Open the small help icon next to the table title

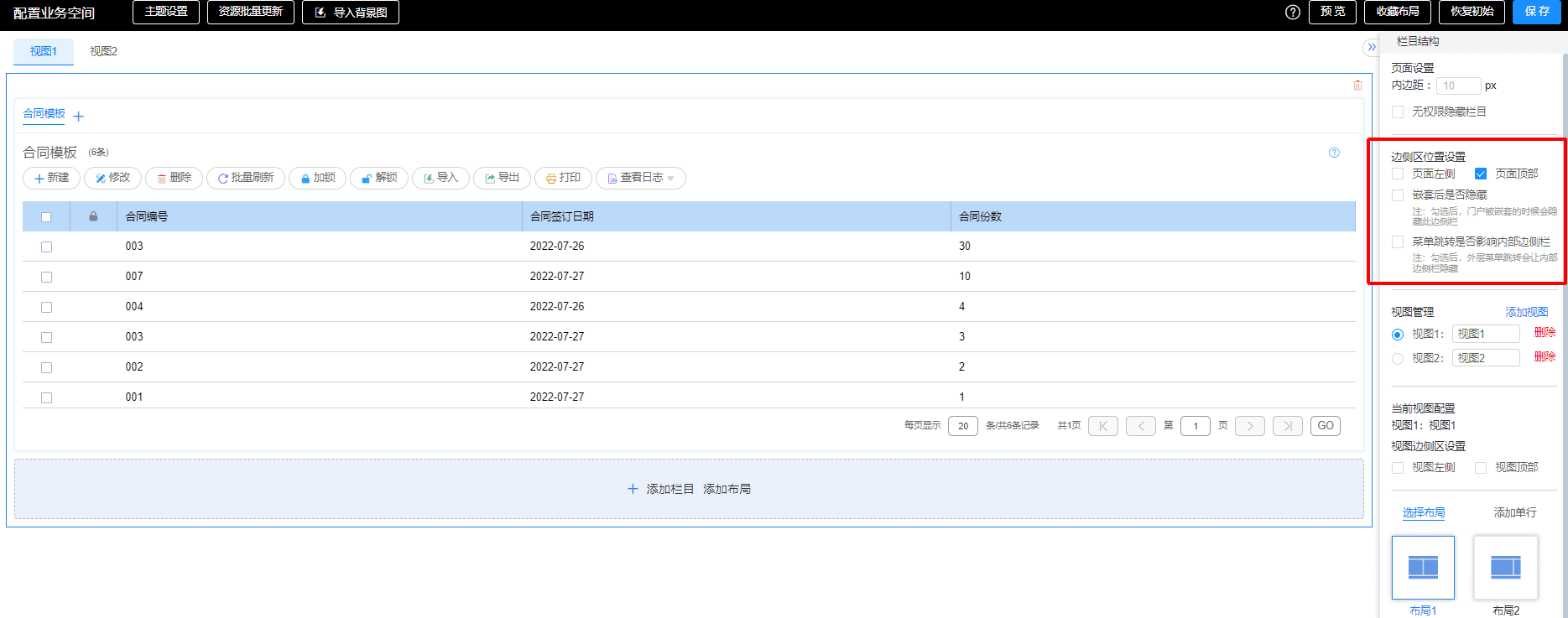click(1334, 153)
